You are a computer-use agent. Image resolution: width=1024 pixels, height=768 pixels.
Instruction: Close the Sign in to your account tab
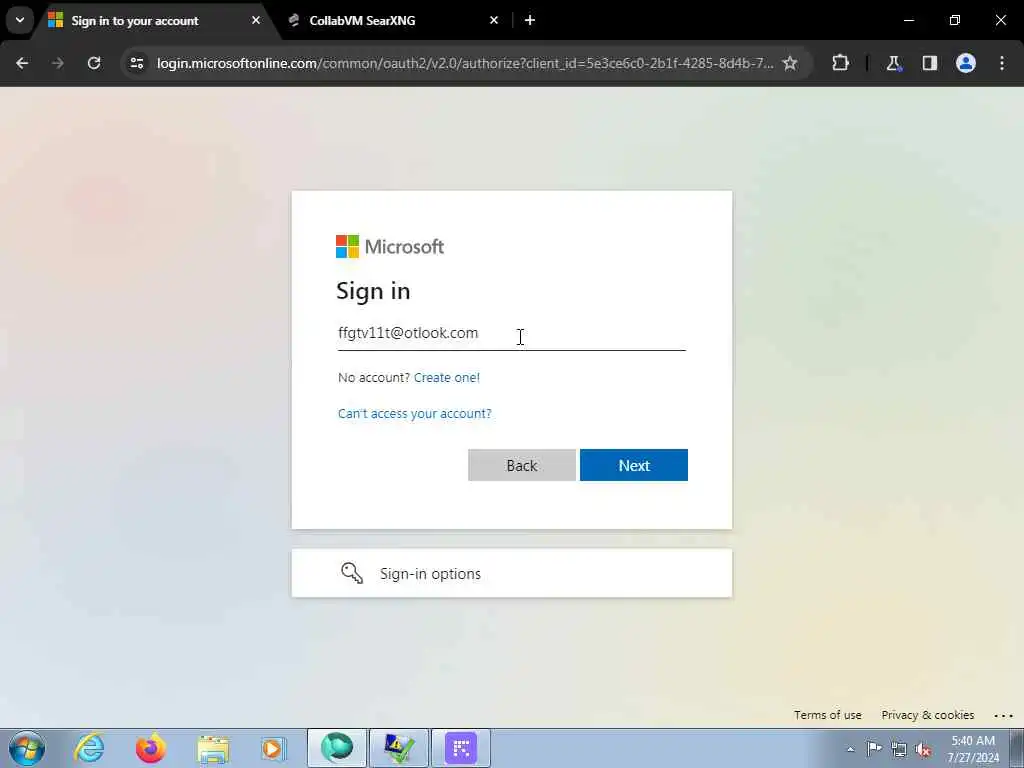pos(256,20)
